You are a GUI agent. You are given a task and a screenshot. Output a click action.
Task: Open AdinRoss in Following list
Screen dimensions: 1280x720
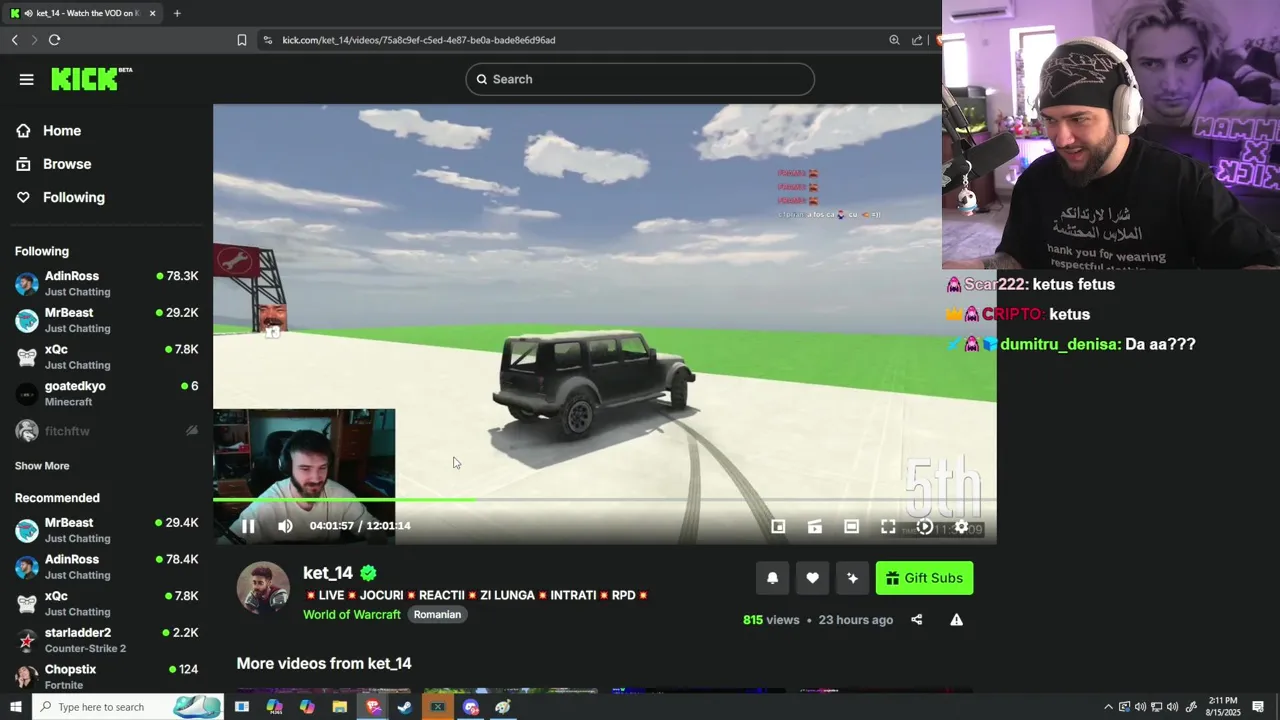point(106,283)
